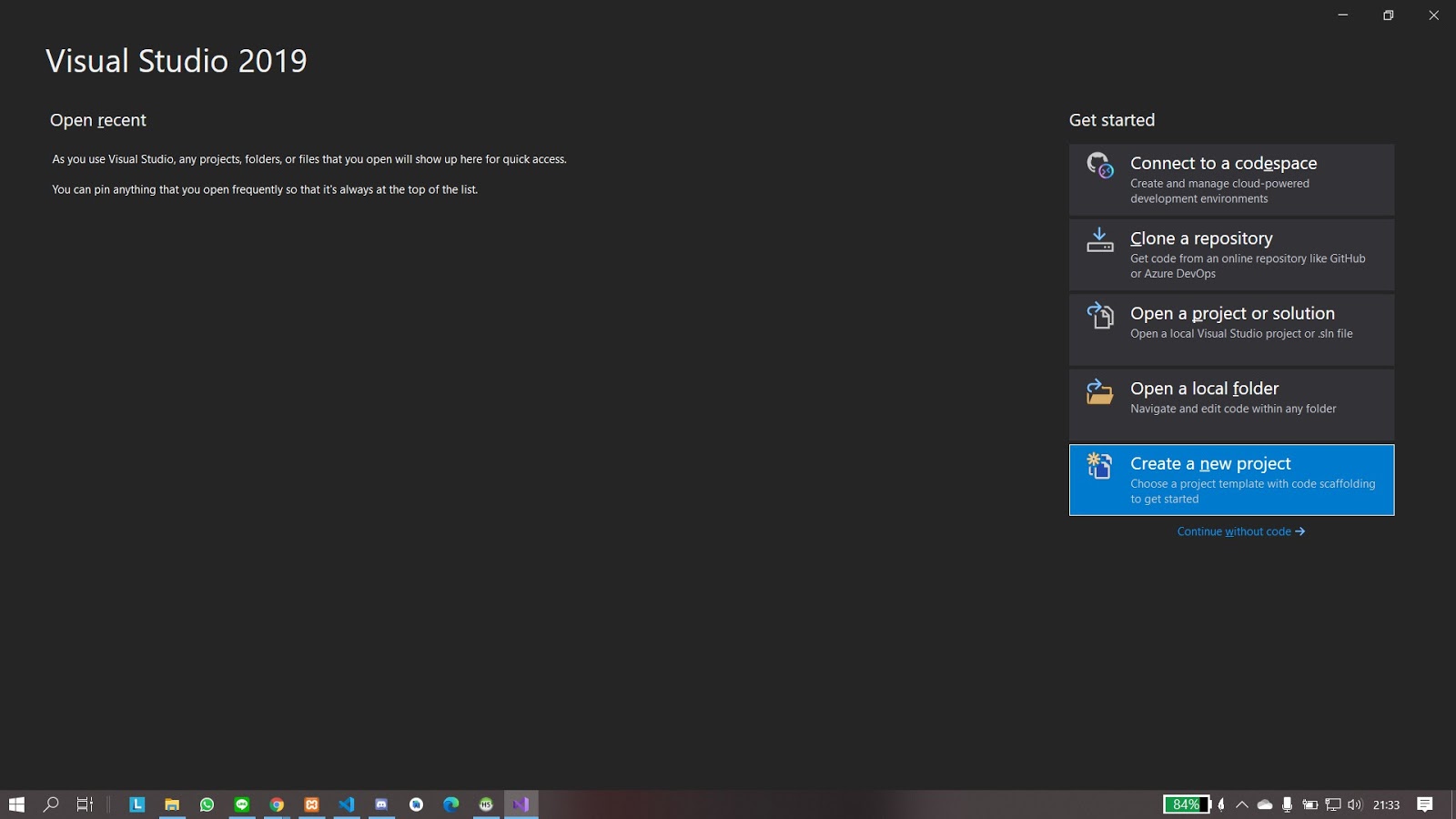Screen dimensions: 1456x819
Task: Open Task View on the taskbar
Action: [x=85, y=804]
